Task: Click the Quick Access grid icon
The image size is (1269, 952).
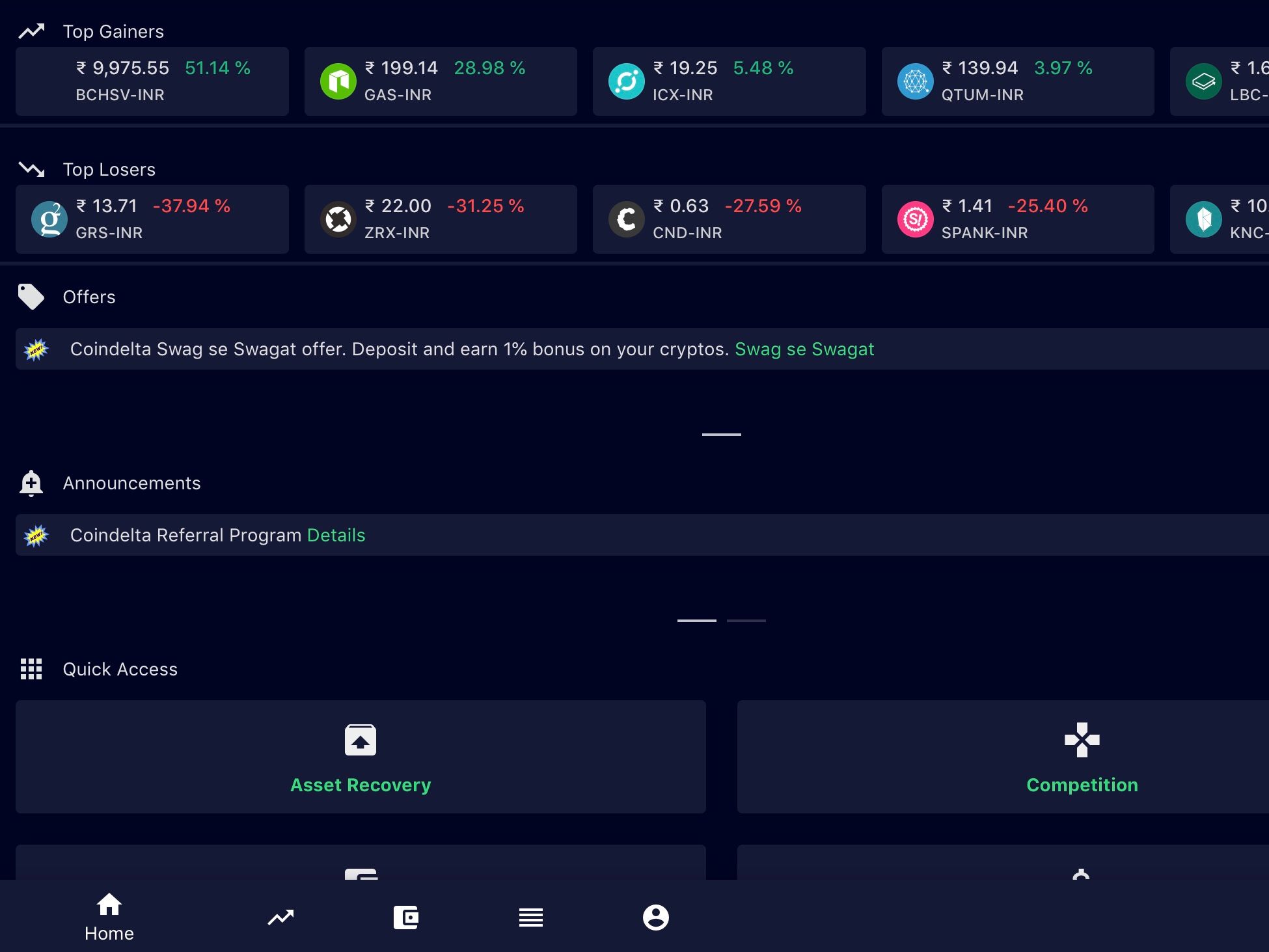Action: pos(31,669)
